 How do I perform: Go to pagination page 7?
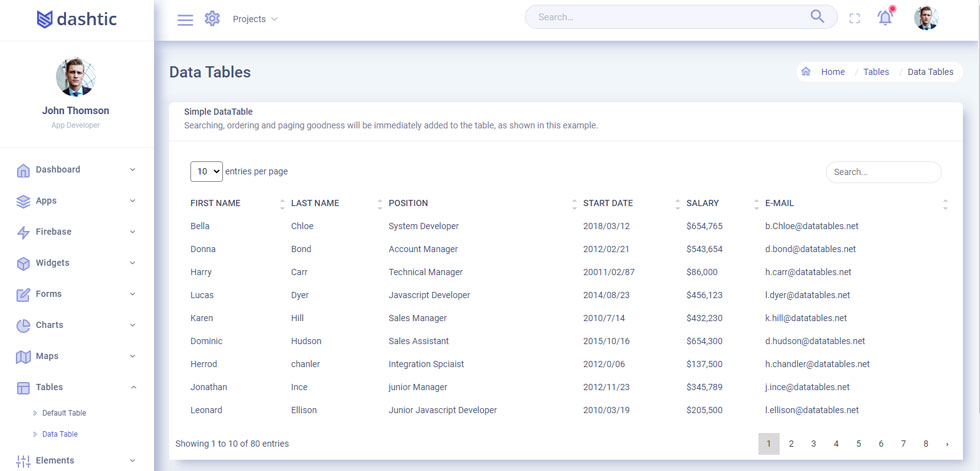904,444
